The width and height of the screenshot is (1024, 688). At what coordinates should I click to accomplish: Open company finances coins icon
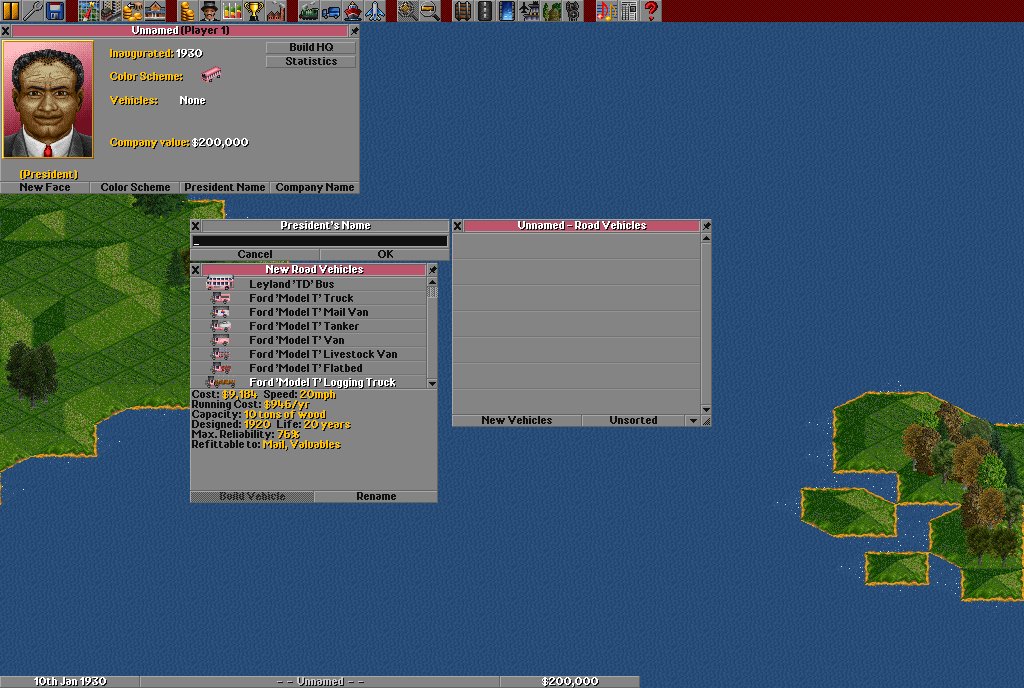click(187, 10)
